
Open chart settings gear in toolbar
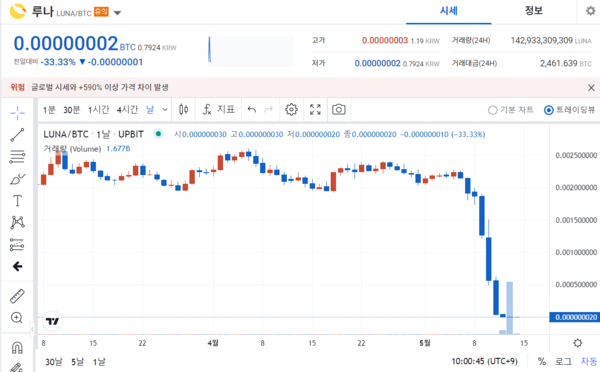(291, 110)
